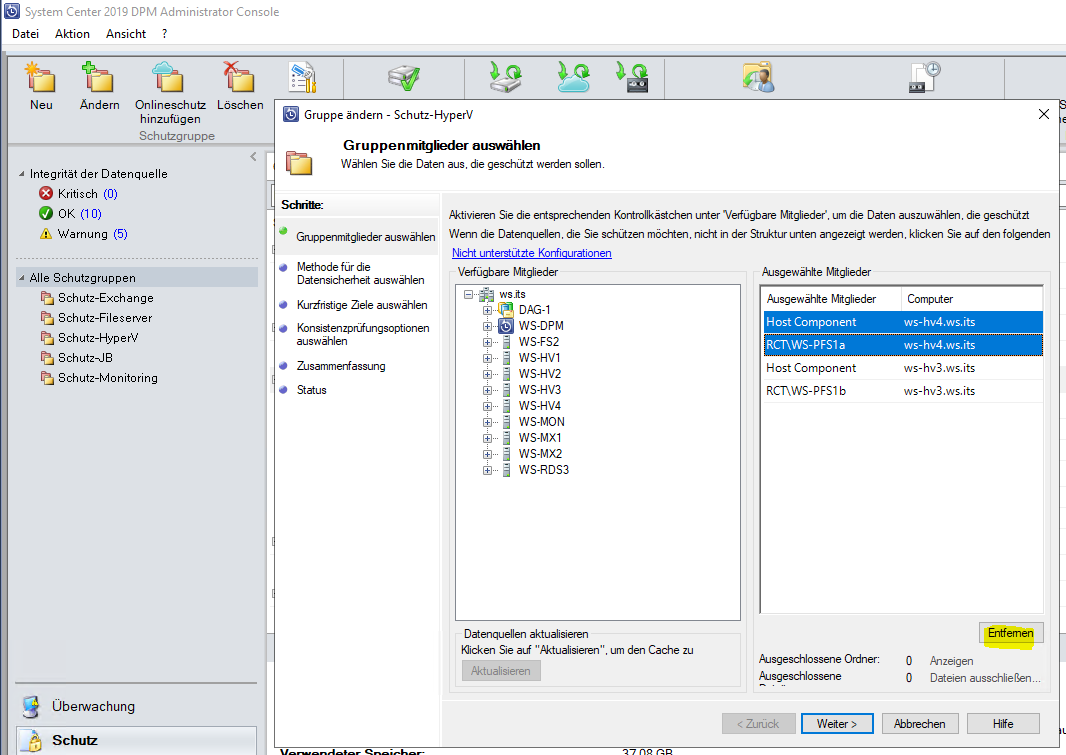Image resolution: width=1066 pixels, height=755 pixels.
Task: Click the tape with clock toolbar icon
Action: pos(925,77)
